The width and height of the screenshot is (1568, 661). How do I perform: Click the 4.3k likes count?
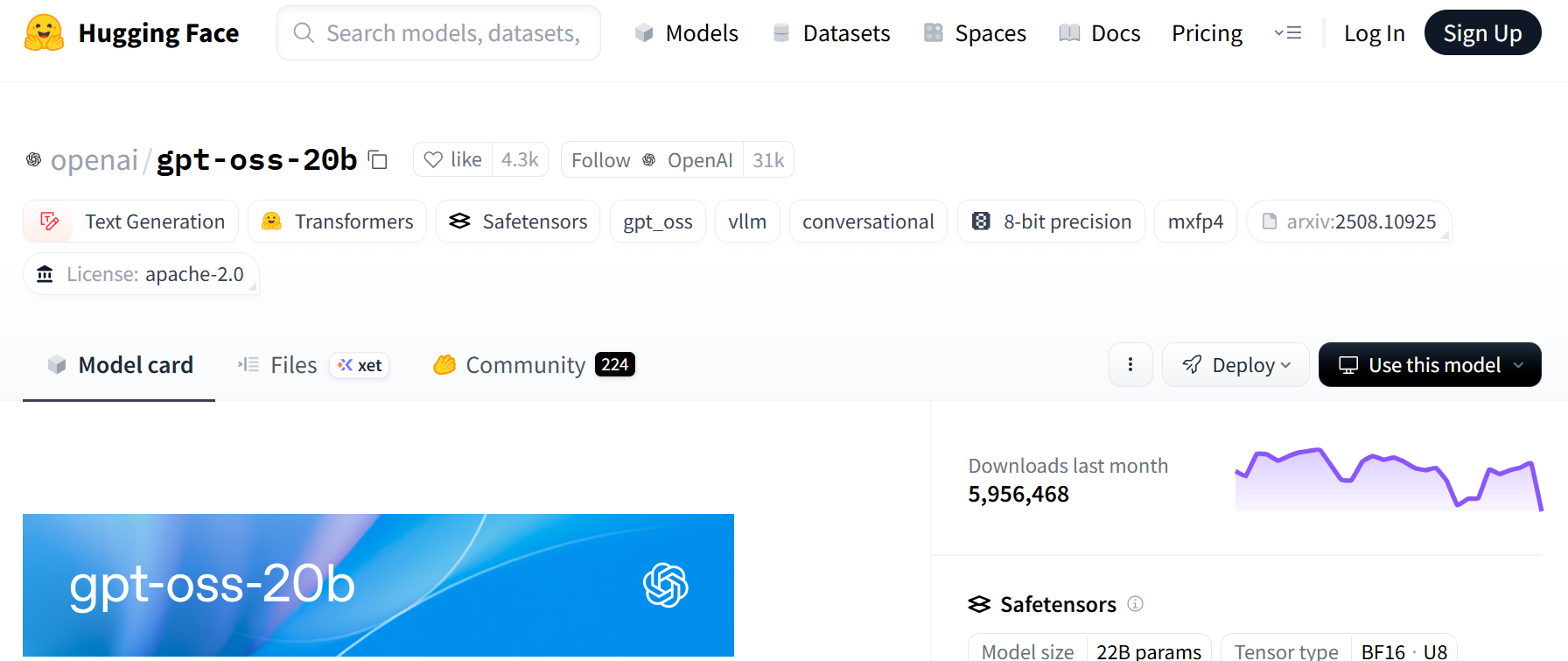tap(520, 159)
